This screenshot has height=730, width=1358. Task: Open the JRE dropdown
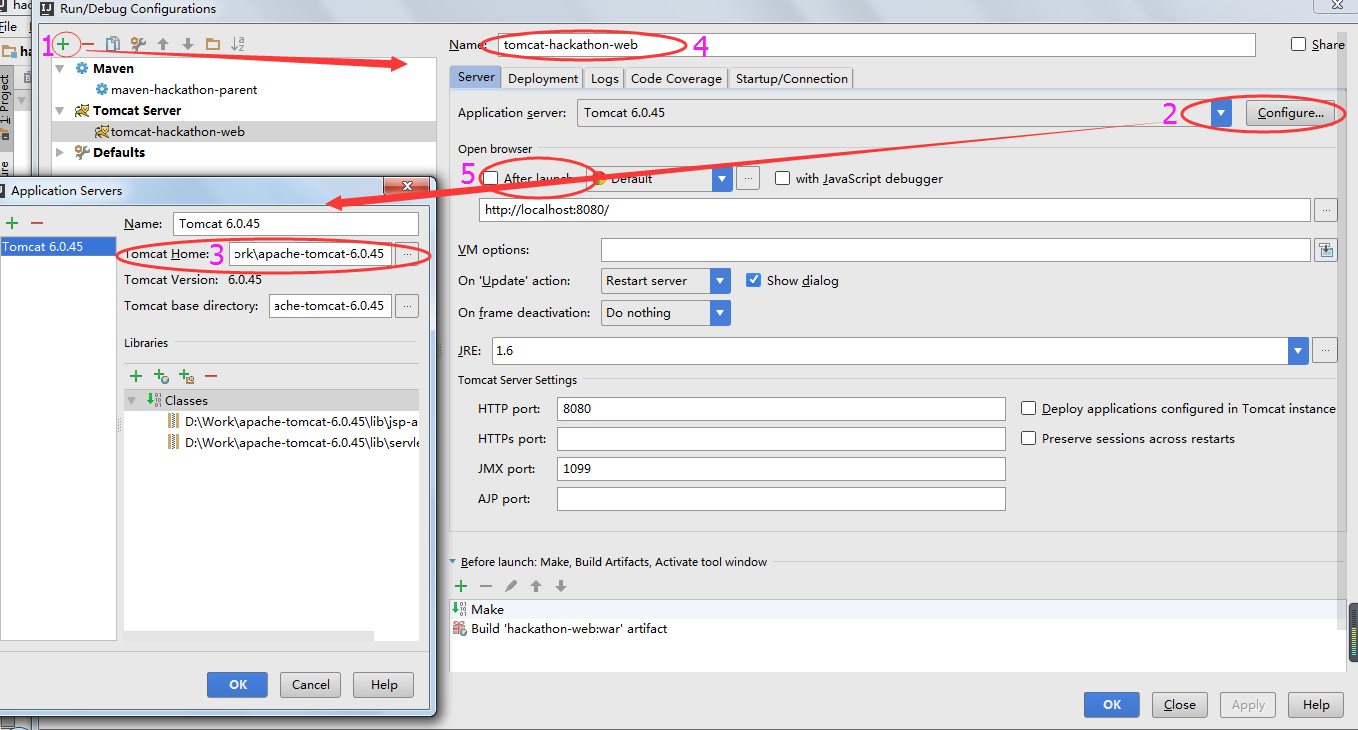pos(1298,350)
